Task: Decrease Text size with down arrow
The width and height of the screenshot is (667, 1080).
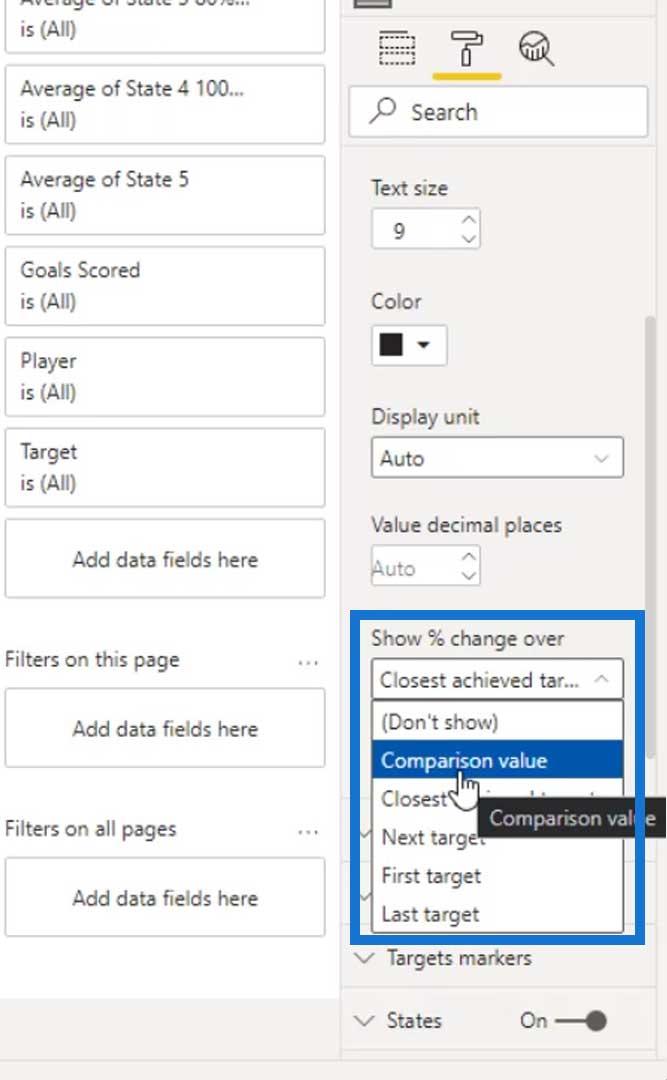Action: (x=469, y=238)
